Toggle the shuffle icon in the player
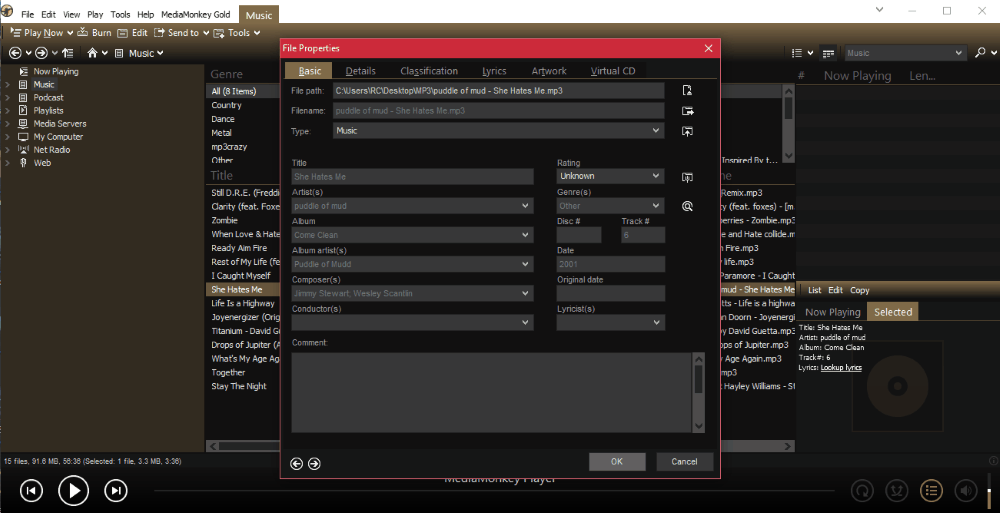The width and height of the screenshot is (1000, 513). (897, 491)
